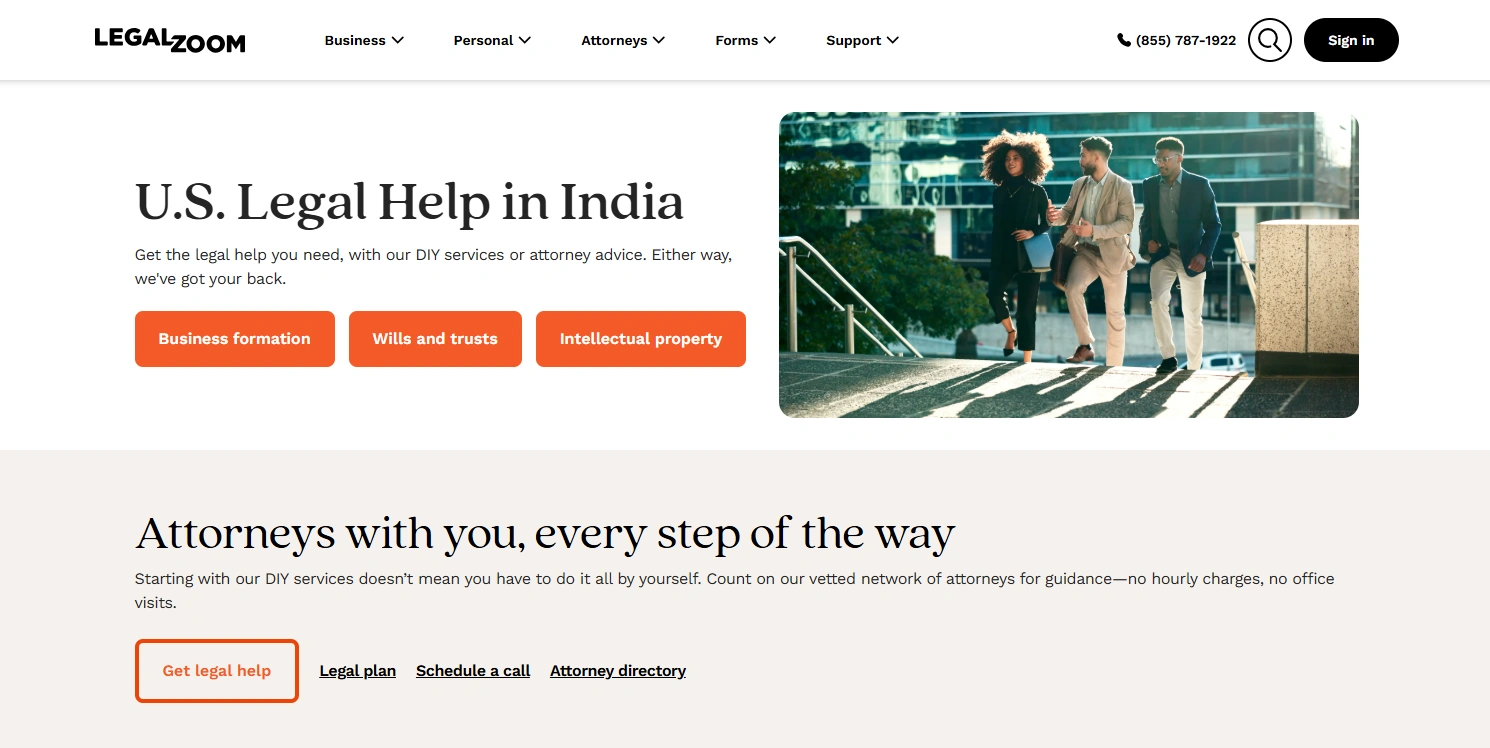Click the Sign in button

click(x=1351, y=40)
